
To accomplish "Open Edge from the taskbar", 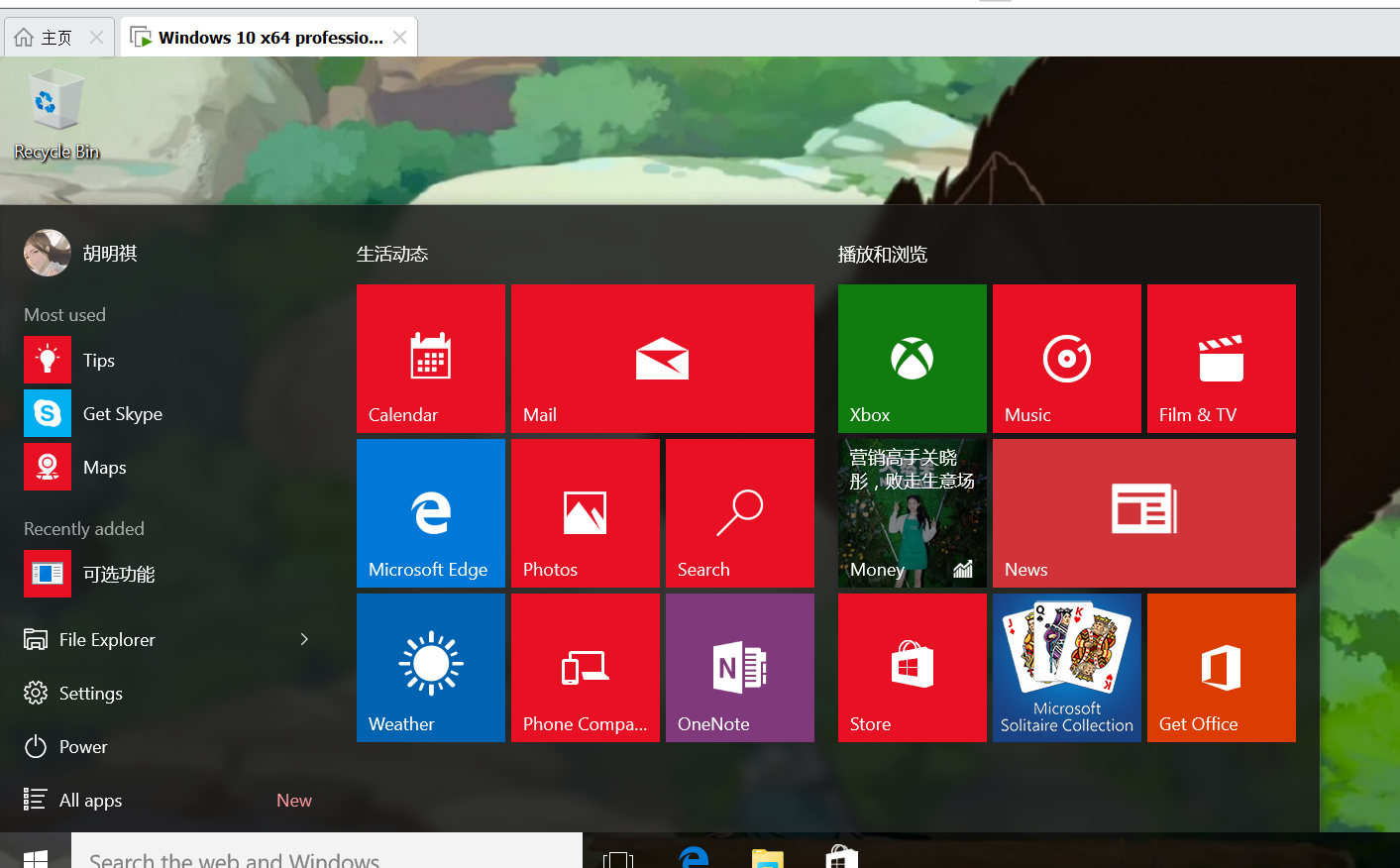I will pyautogui.click(x=694, y=858).
